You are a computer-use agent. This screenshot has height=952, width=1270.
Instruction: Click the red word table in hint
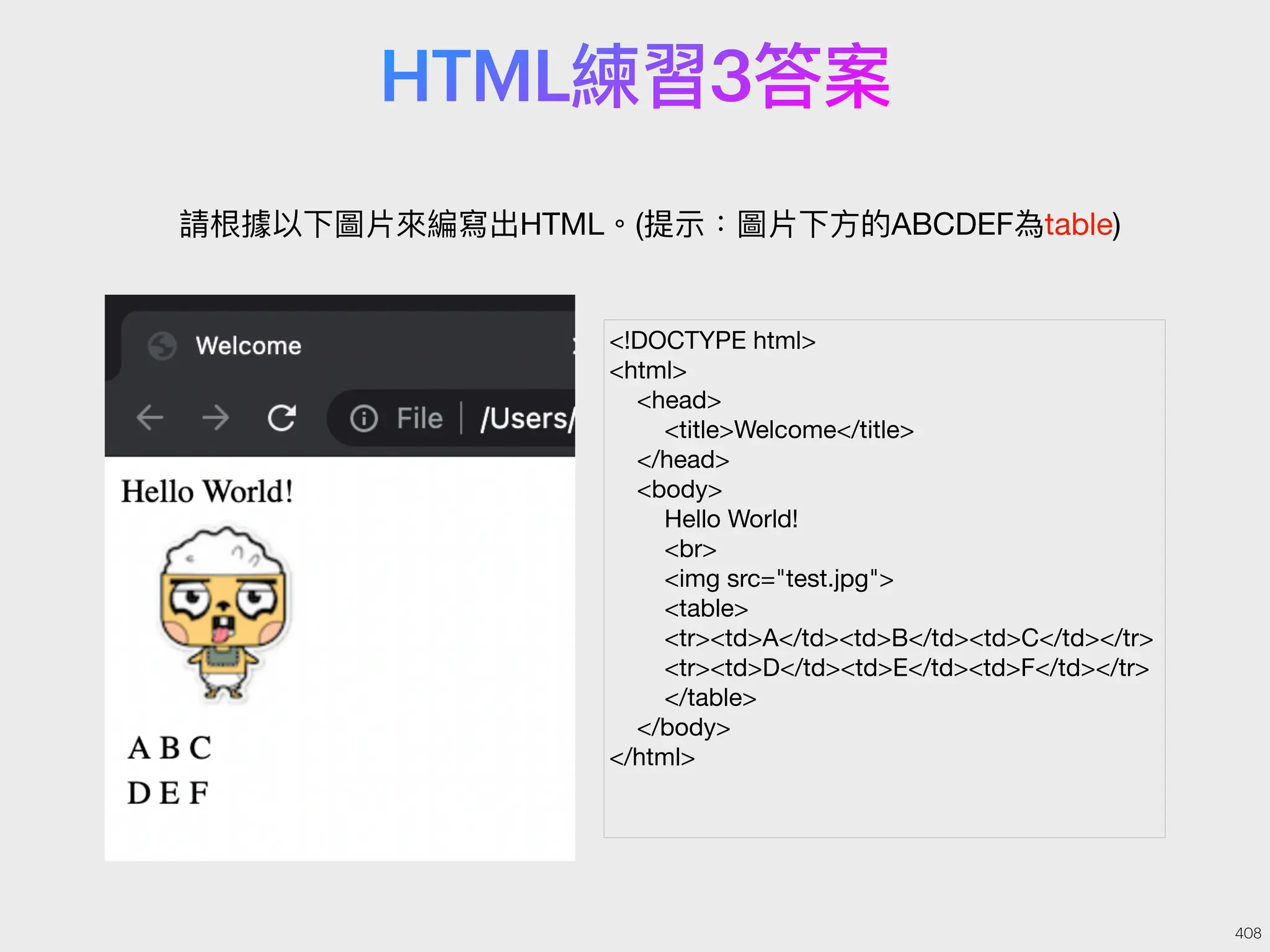pos(1078,224)
